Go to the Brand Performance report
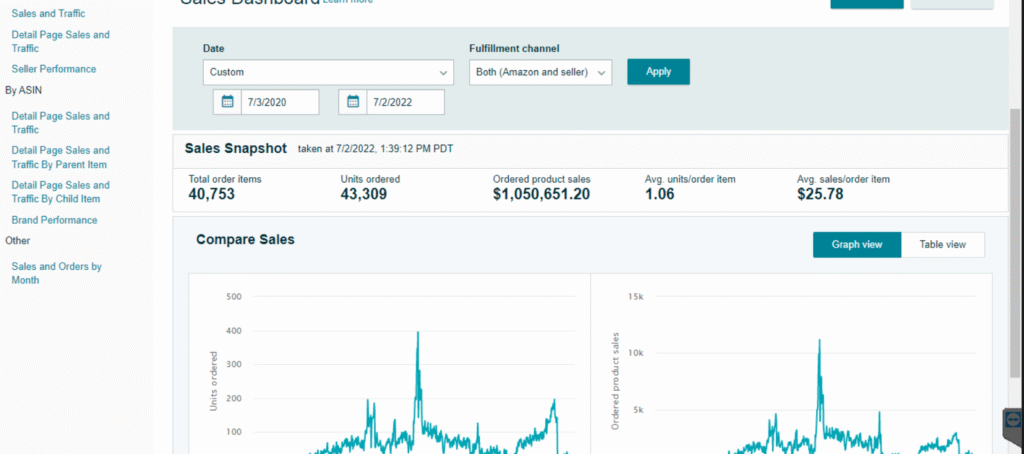Image resolution: width=1024 pixels, height=454 pixels. (55, 220)
